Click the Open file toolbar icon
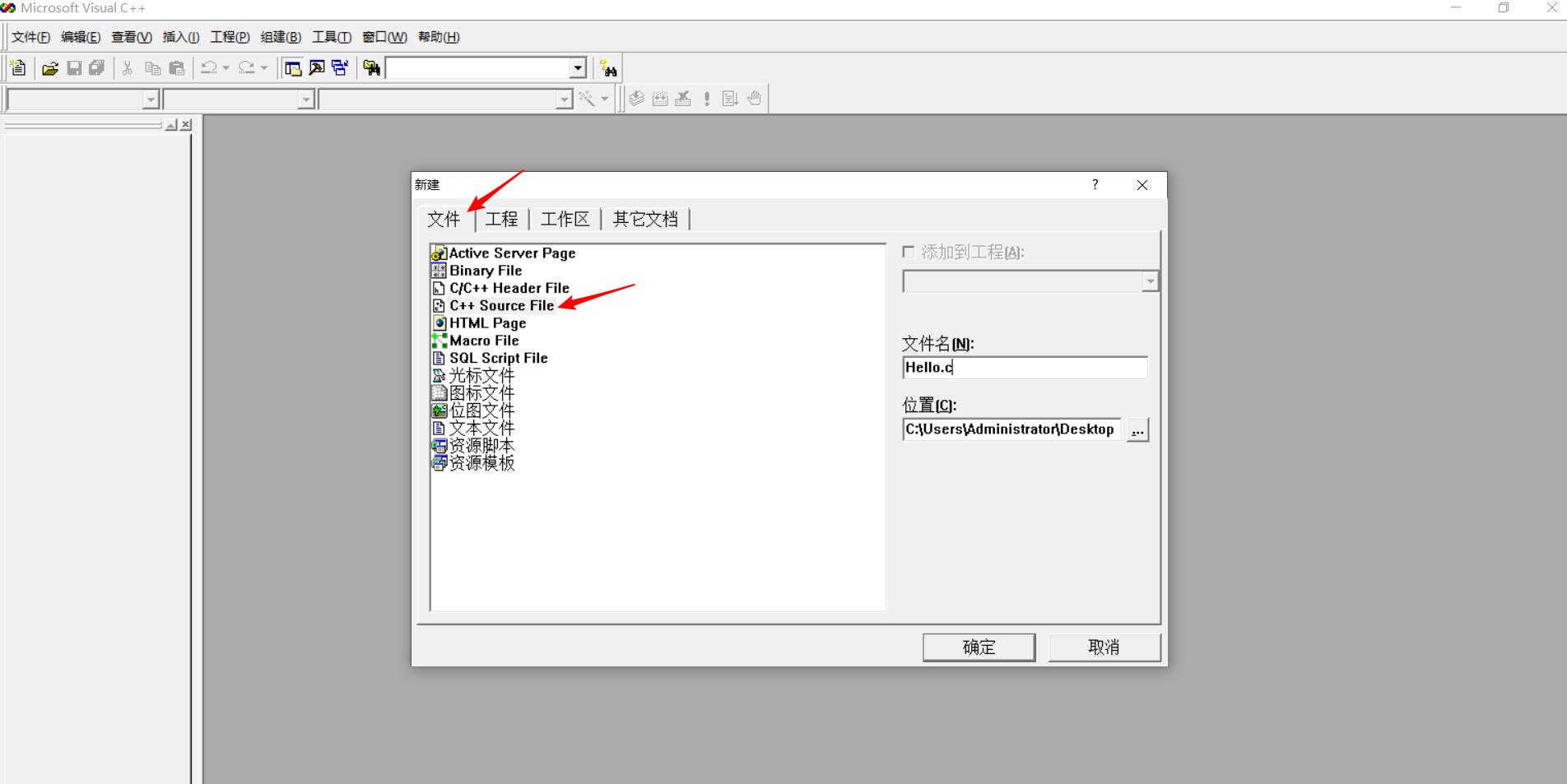 [49, 67]
